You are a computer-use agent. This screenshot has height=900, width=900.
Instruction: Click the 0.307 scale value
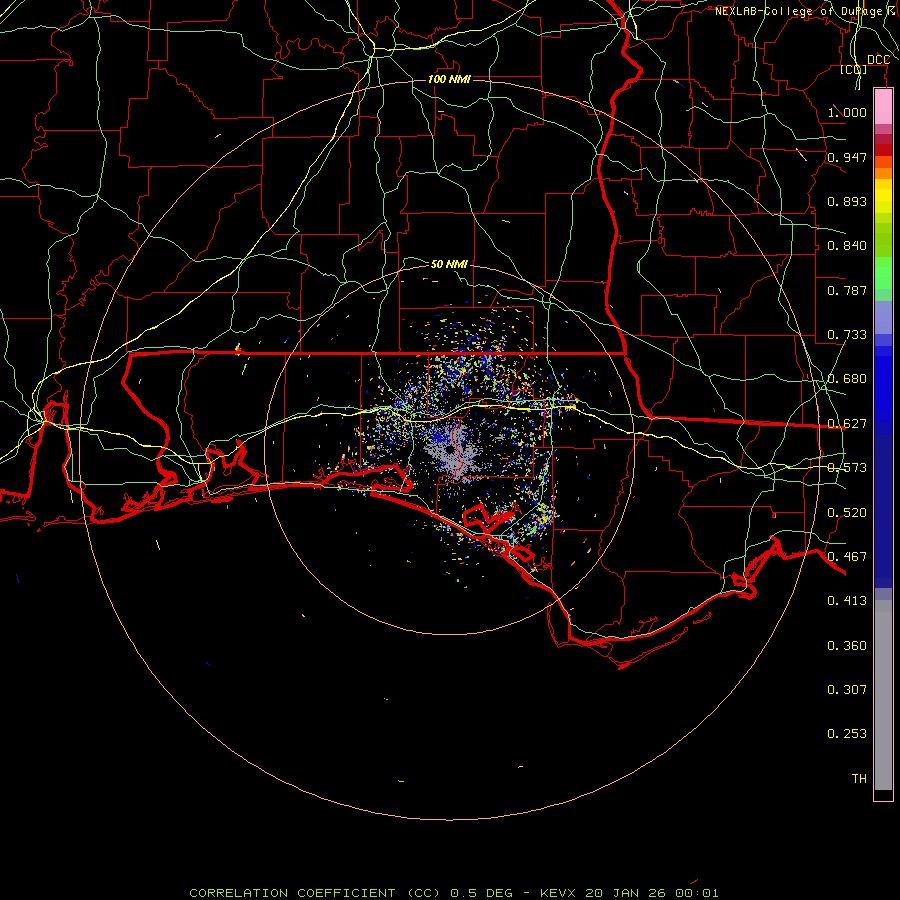(847, 689)
